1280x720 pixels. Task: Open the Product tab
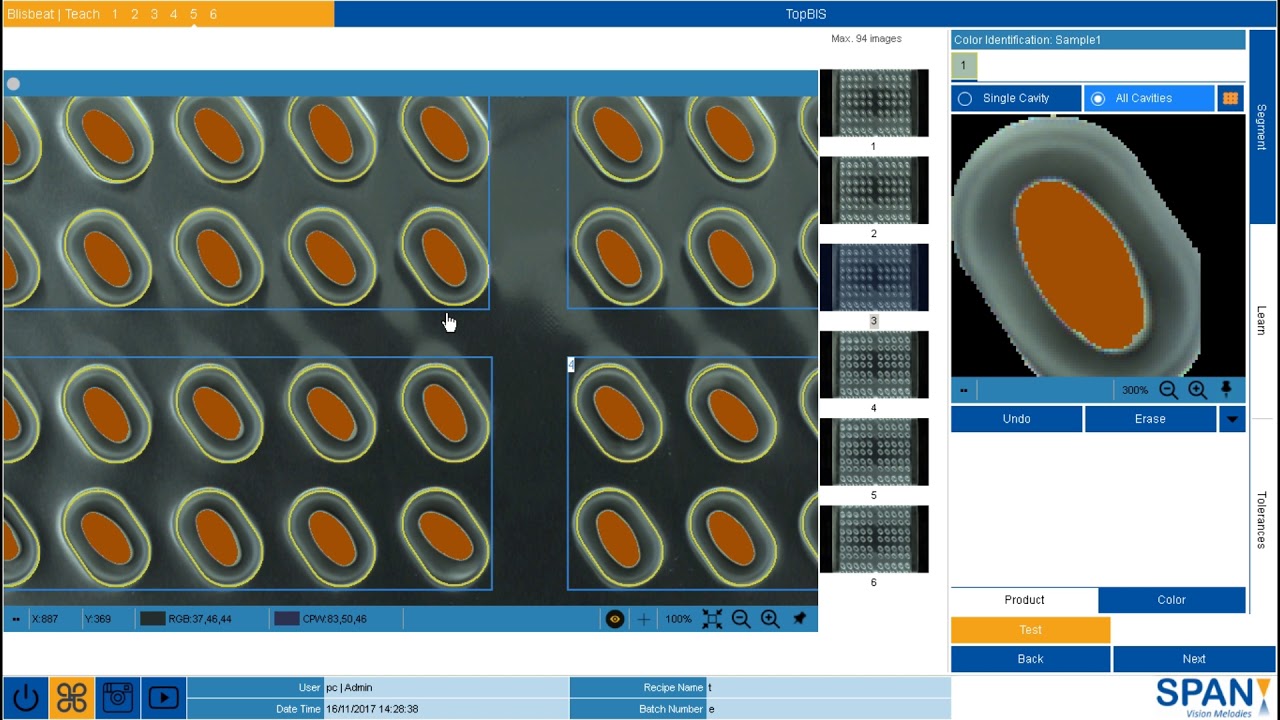(x=1024, y=600)
